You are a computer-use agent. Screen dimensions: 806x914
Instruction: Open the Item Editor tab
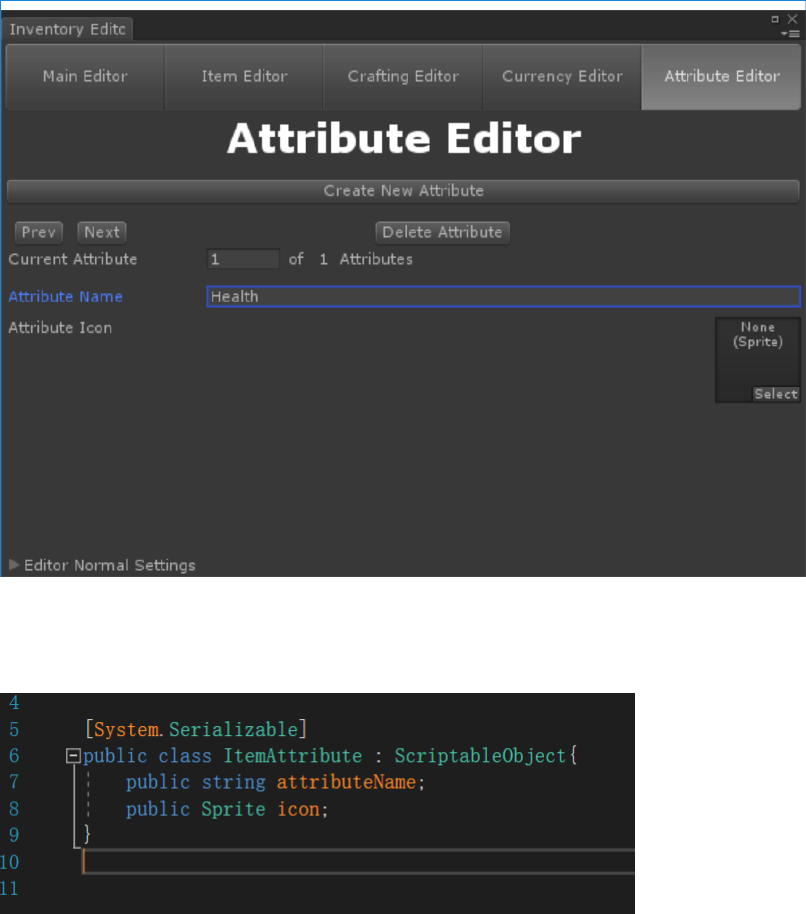pyautogui.click(x=244, y=76)
